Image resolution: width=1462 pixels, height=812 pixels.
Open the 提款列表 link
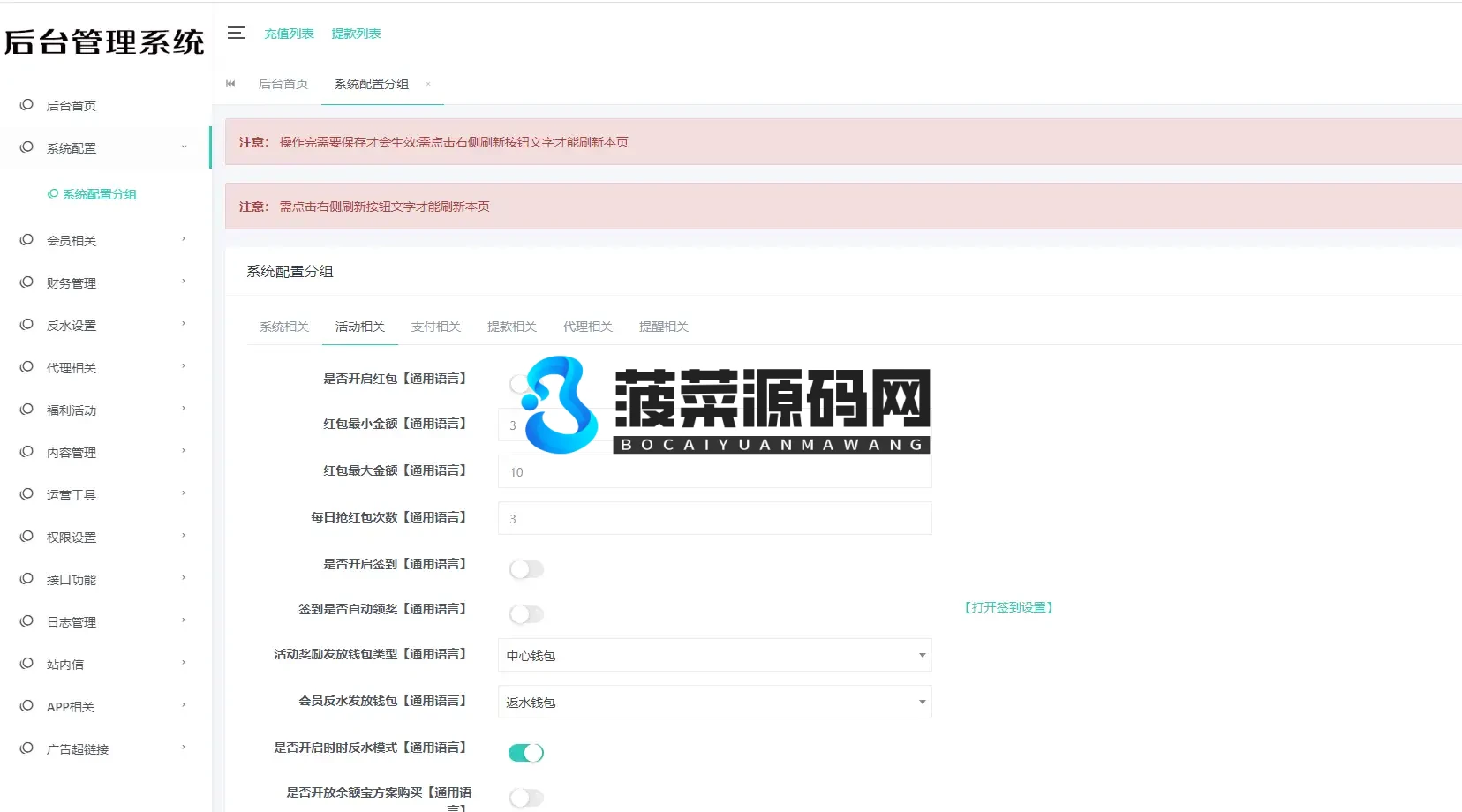(x=357, y=34)
